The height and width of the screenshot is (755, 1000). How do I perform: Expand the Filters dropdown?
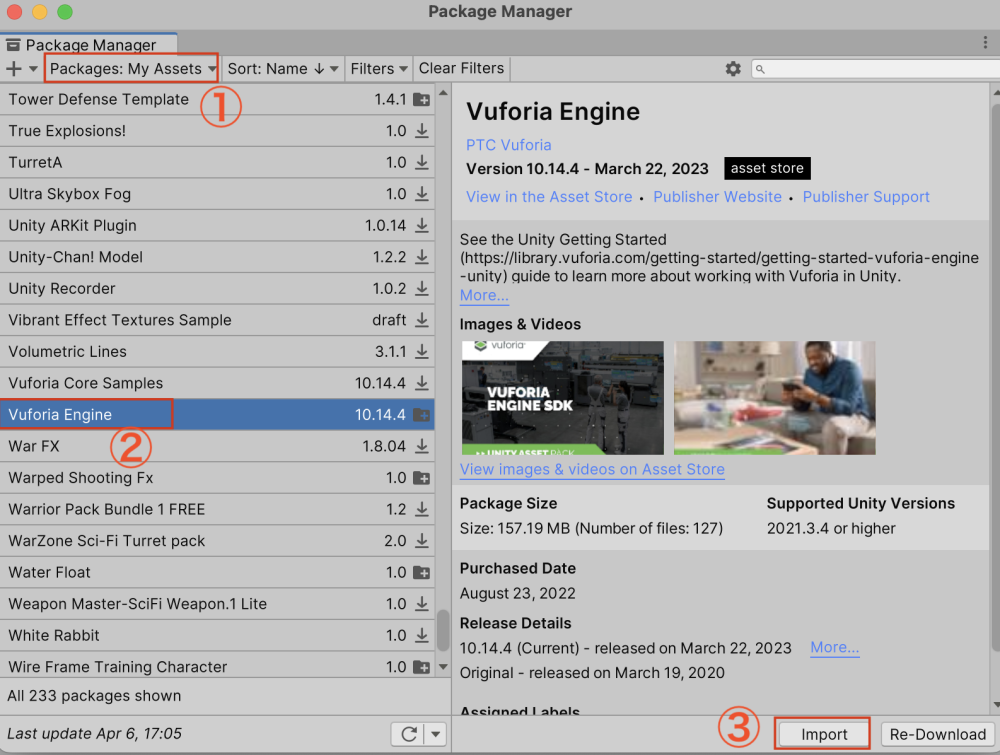[x=378, y=69]
